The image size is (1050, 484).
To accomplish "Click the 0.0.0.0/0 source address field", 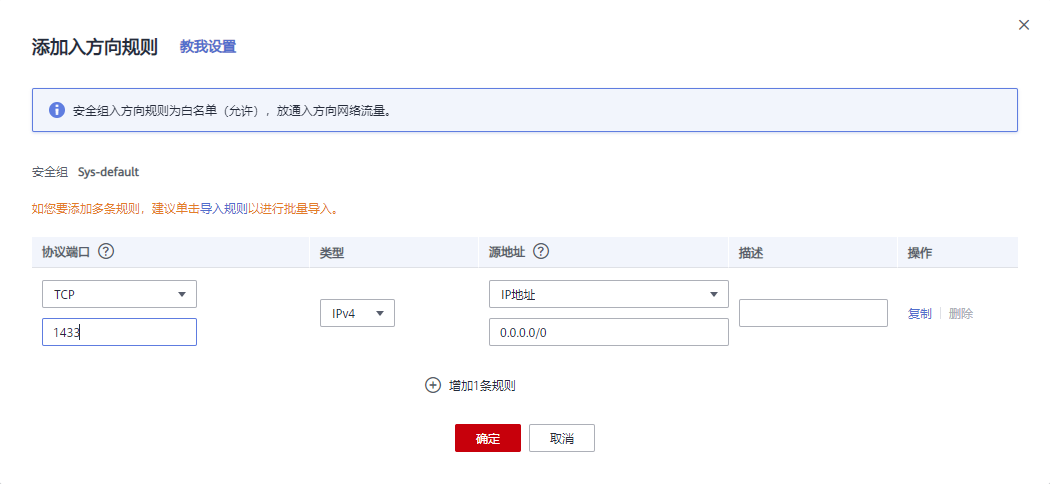I will pos(609,332).
